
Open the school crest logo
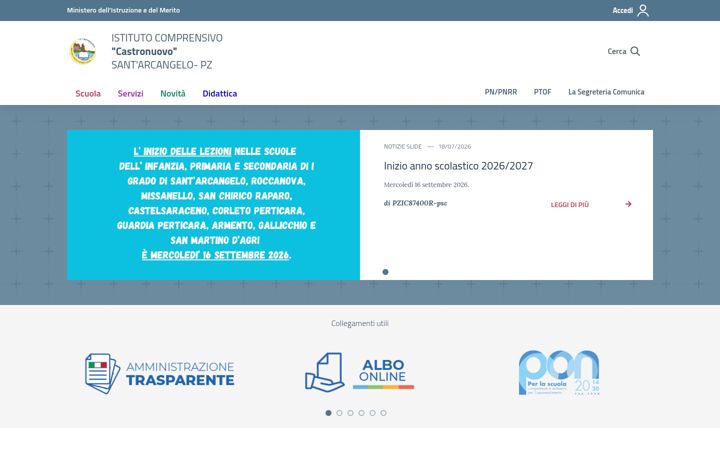point(83,51)
